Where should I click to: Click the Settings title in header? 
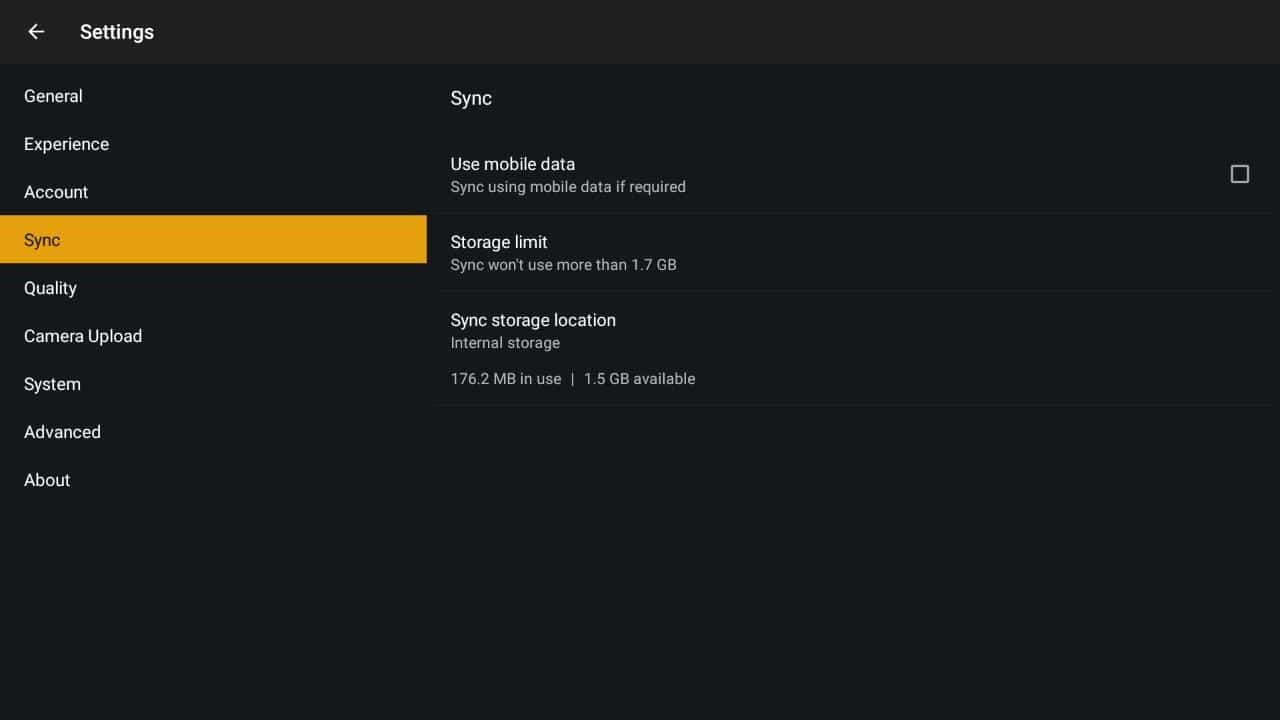(x=117, y=32)
